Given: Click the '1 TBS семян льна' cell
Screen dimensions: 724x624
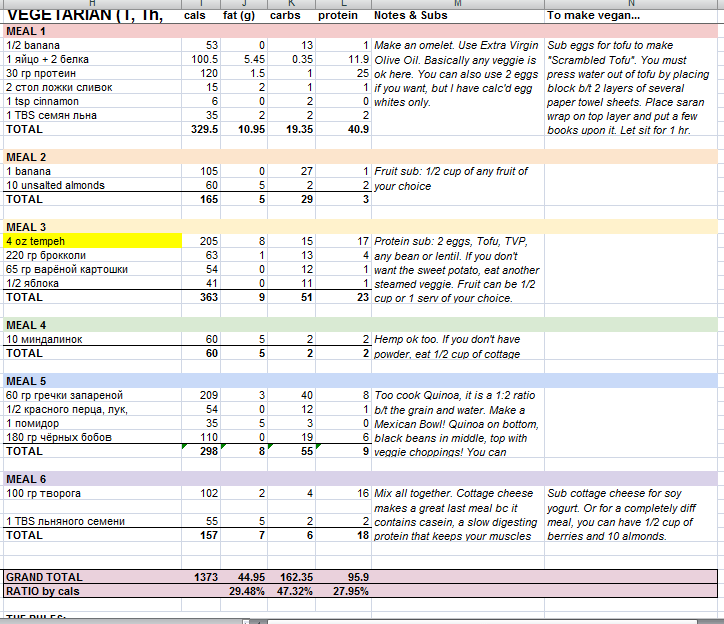Looking at the screenshot, I should [92, 115].
